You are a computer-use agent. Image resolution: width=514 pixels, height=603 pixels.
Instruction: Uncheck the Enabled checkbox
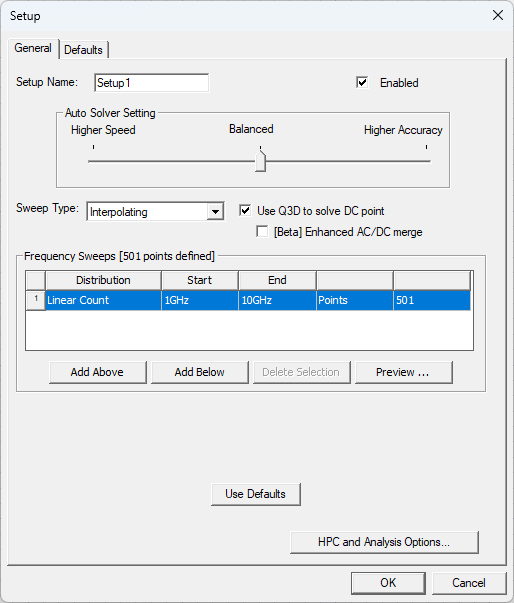click(362, 82)
